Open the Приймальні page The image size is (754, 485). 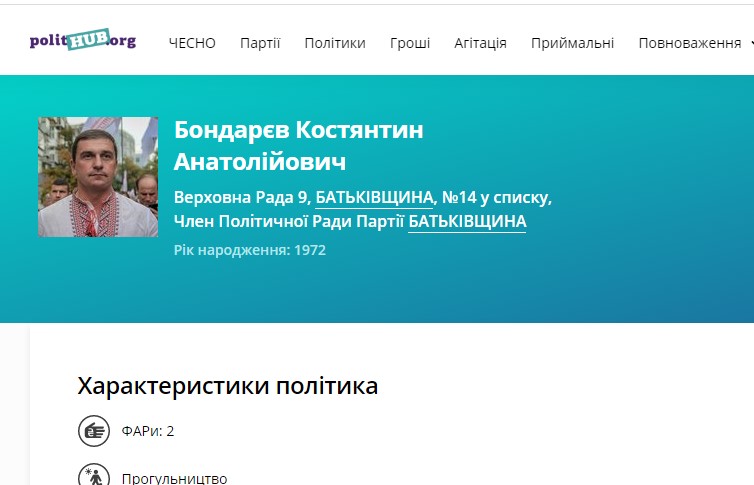572,43
